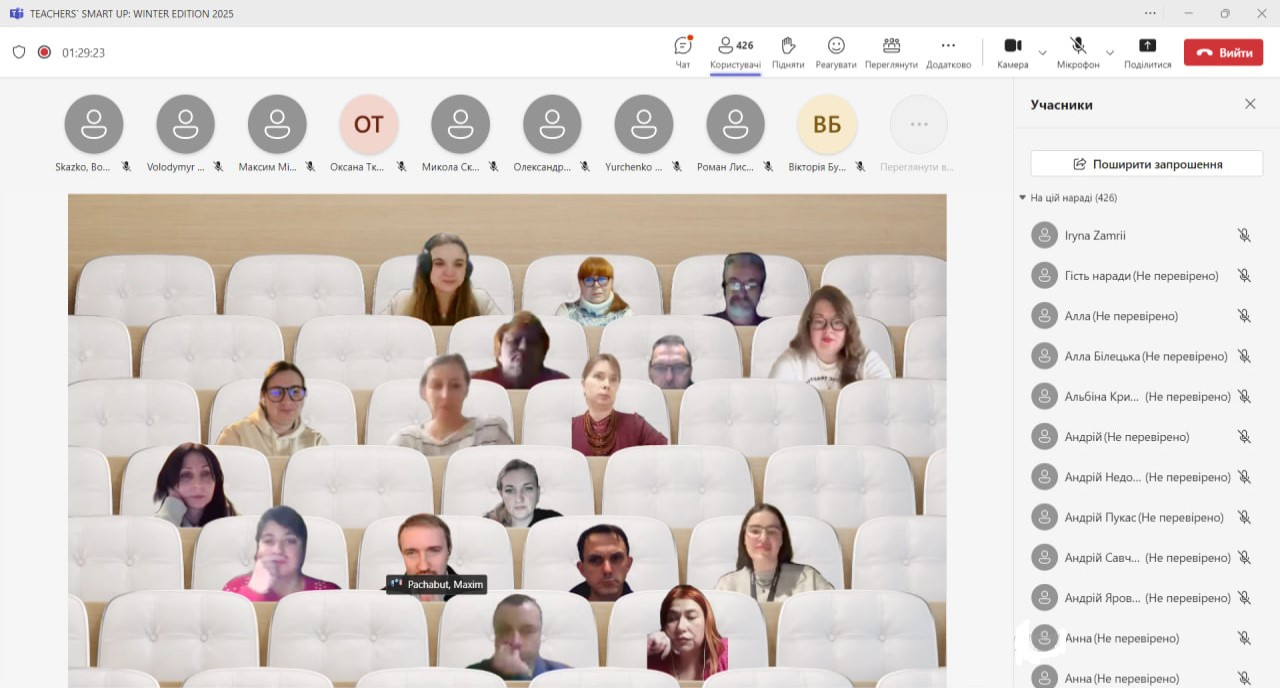The width and height of the screenshot is (1280, 688).
Task: Open Реагувати reactions menu
Action: (836, 52)
